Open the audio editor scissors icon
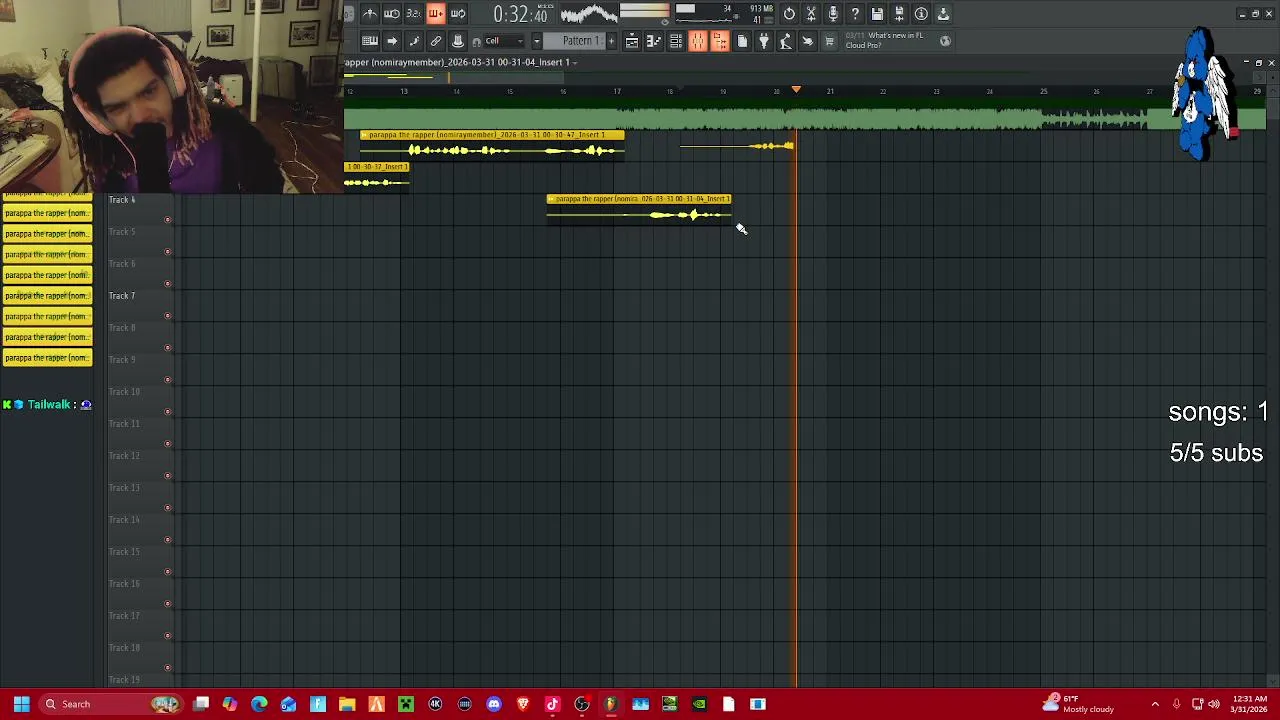The width and height of the screenshot is (1280, 720). [x=811, y=14]
